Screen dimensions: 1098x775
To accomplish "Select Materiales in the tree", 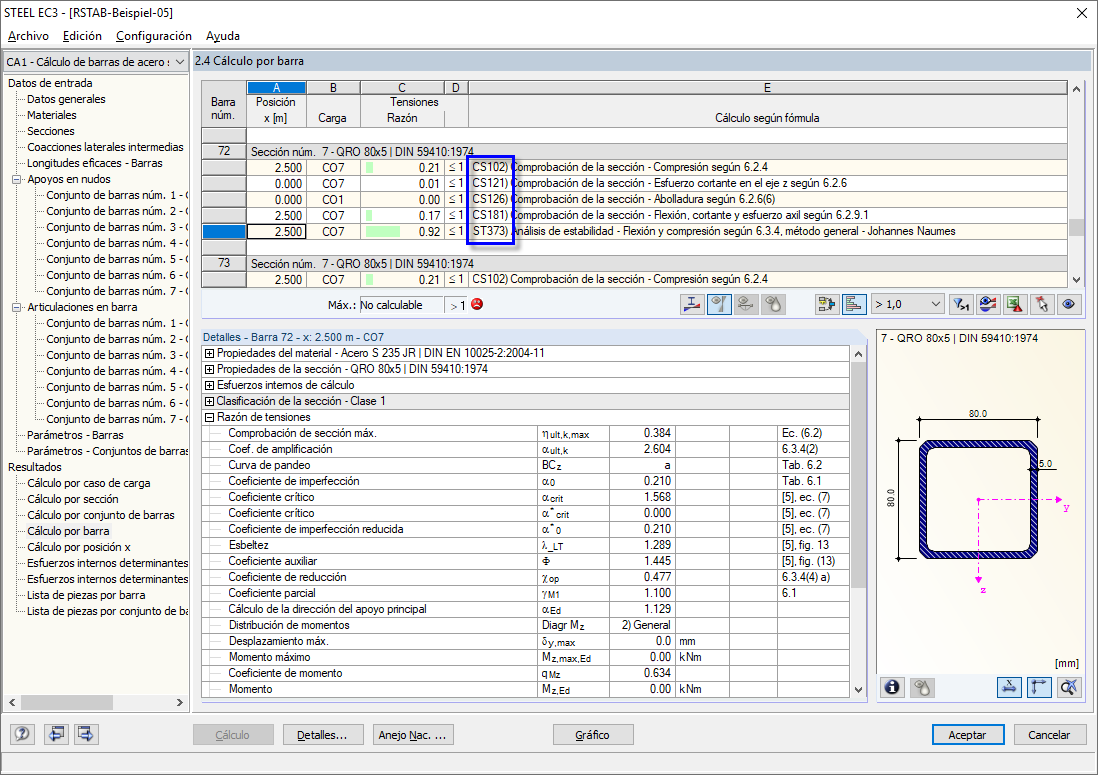I will 52,116.
